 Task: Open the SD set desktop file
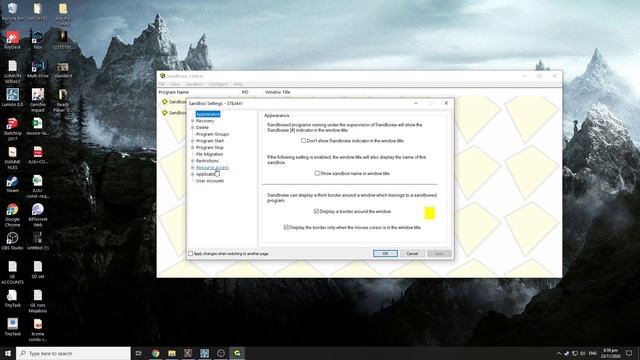point(38,269)
